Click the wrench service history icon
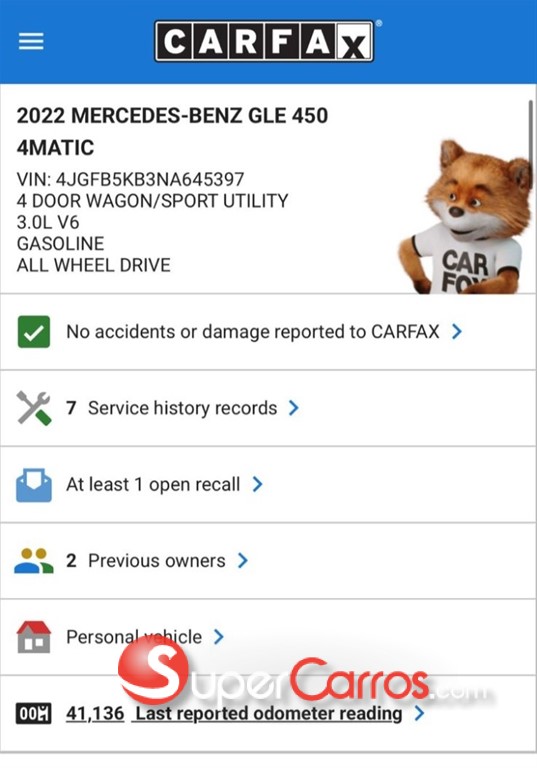Viewport: 537px width, 768px height. (x=34, y=408)
